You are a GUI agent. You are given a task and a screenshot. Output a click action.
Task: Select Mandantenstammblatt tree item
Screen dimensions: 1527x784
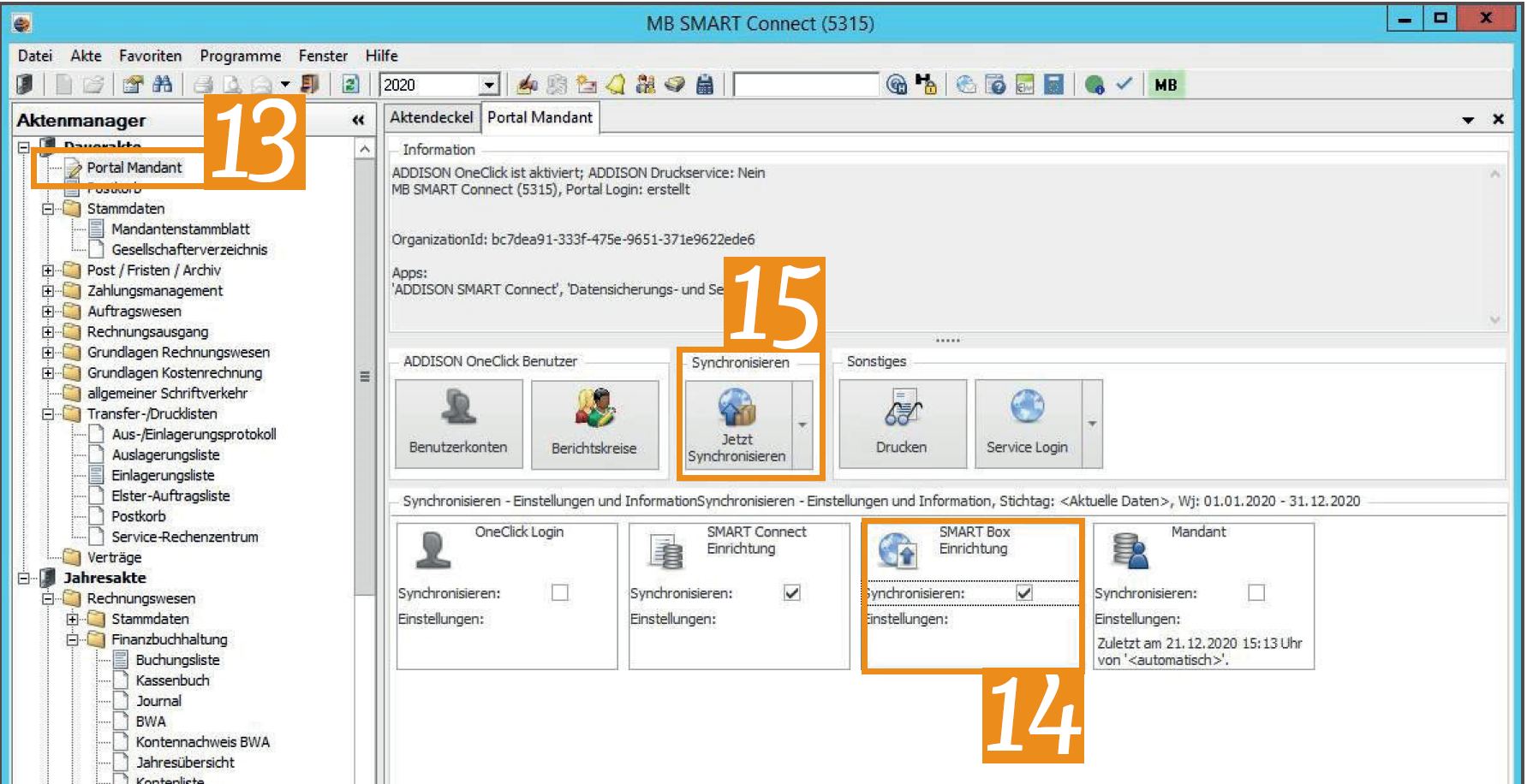pos(181,229)
